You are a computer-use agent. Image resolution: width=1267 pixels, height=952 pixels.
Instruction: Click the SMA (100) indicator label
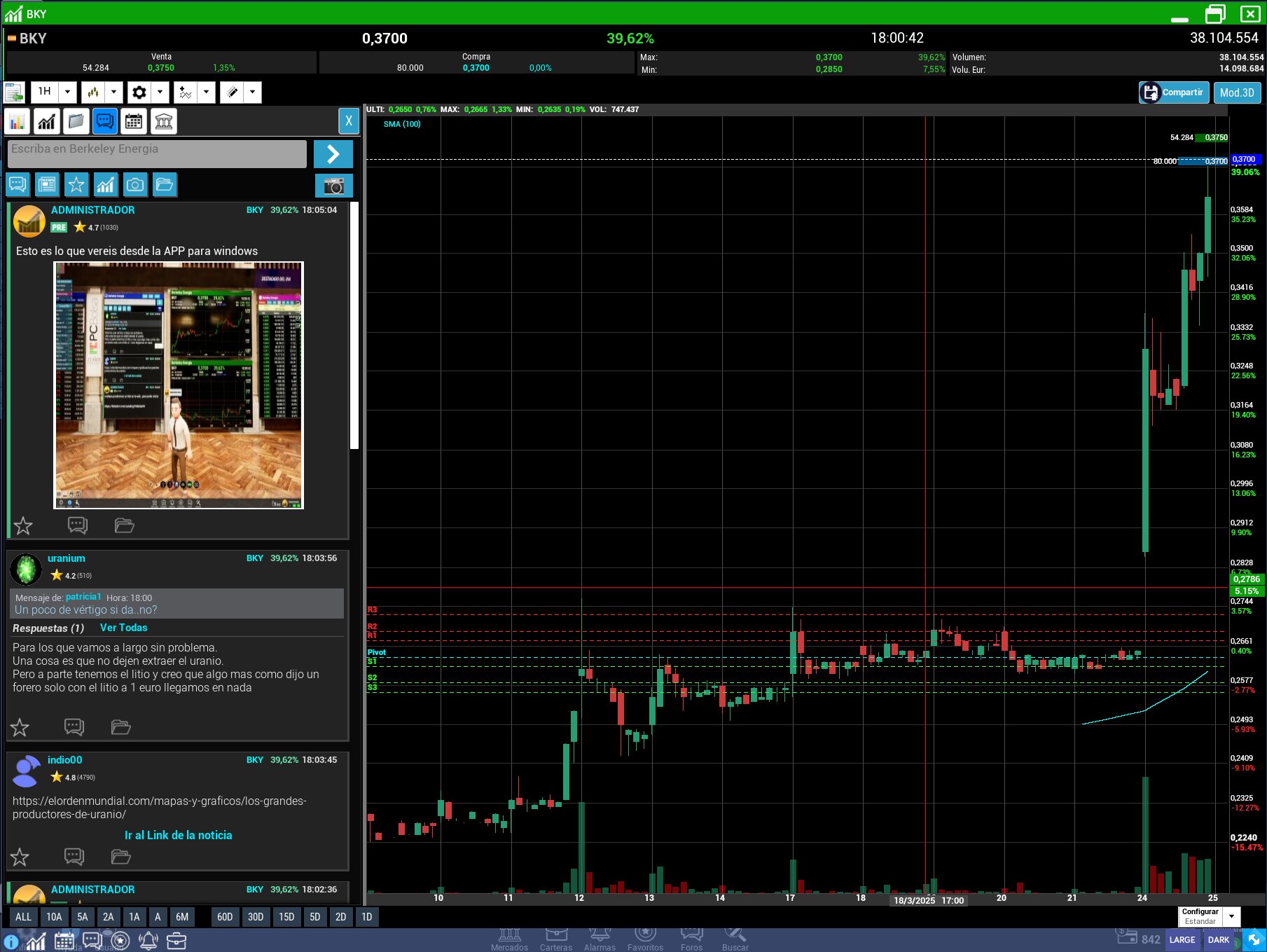[402, 124]
